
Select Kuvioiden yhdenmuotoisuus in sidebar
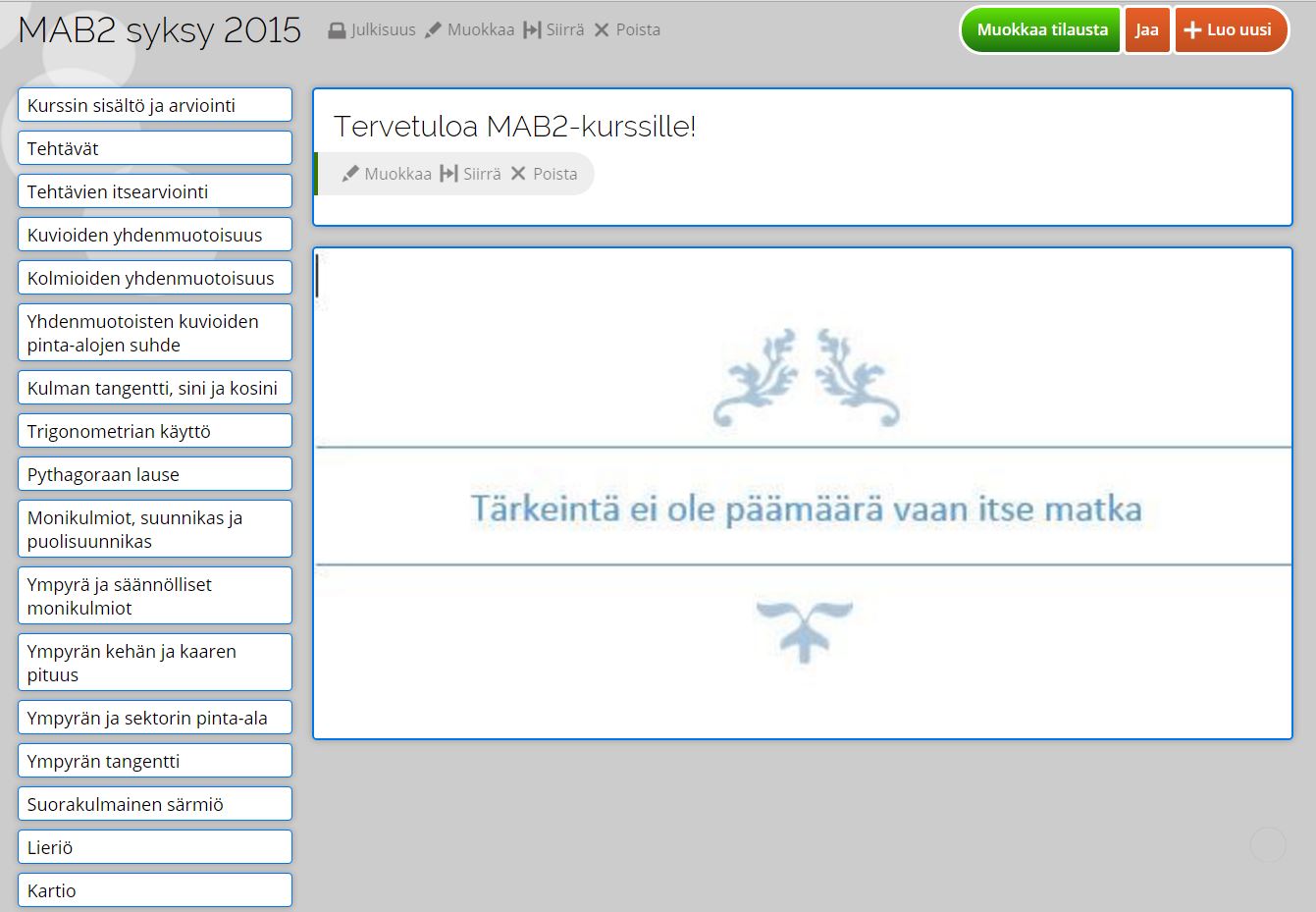click(155, 235)
